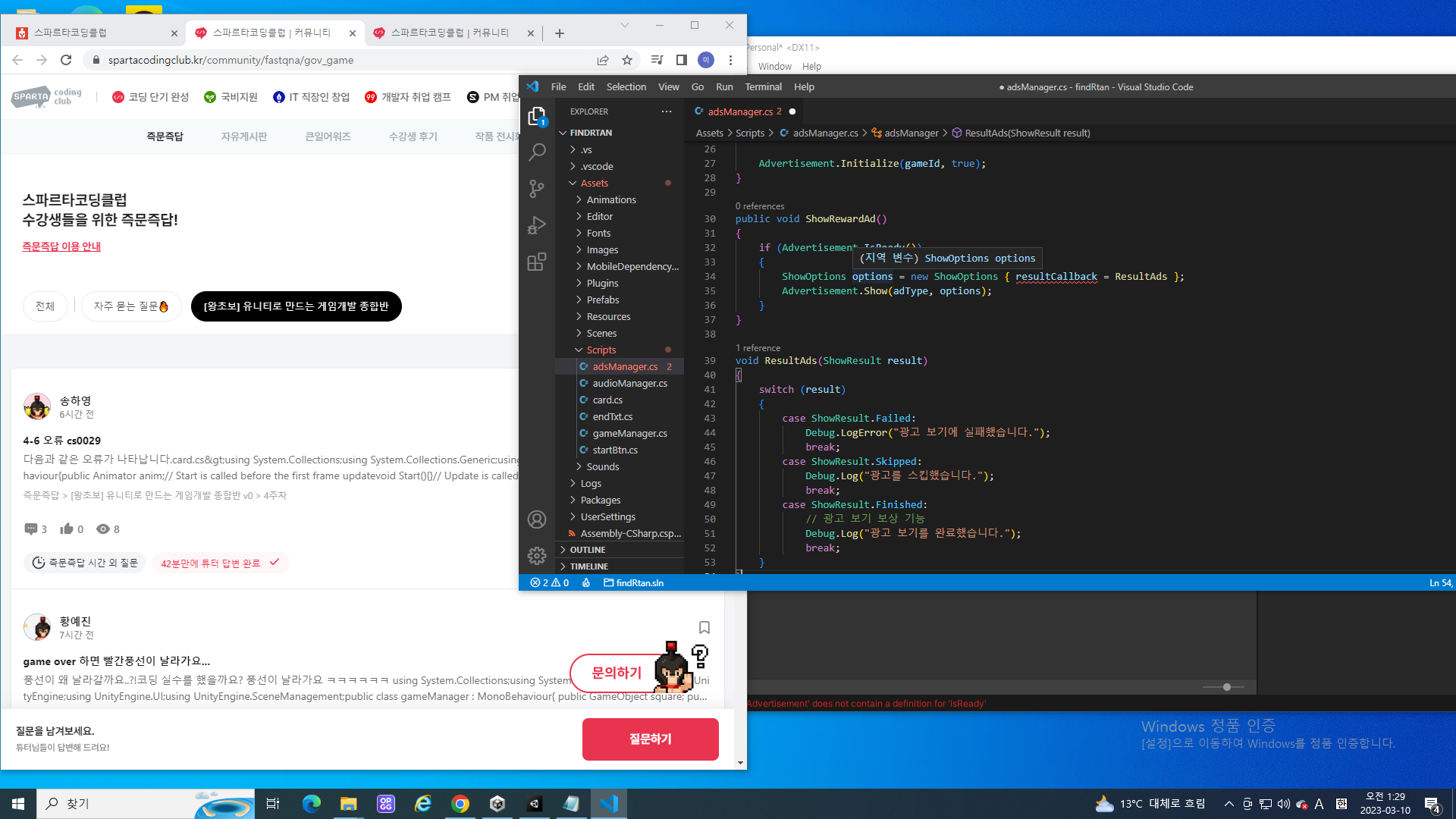Click the 문의하기 chat button

click(x=617, y=673)
